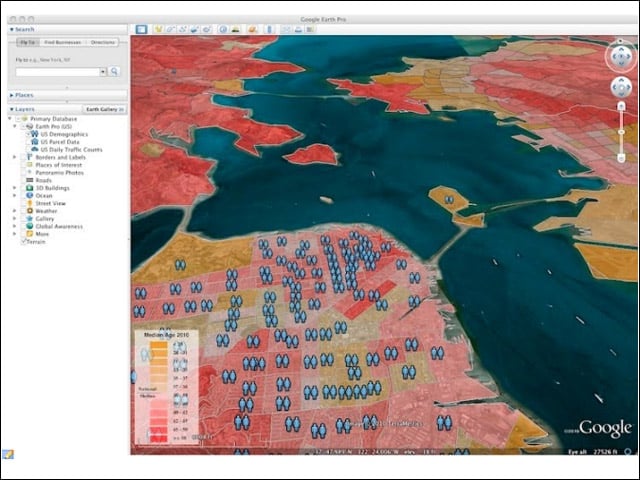Collapse the Search panel triangle
Image resolution: width=640 pixels, height=480 pixels.
[x=11, y=29]
